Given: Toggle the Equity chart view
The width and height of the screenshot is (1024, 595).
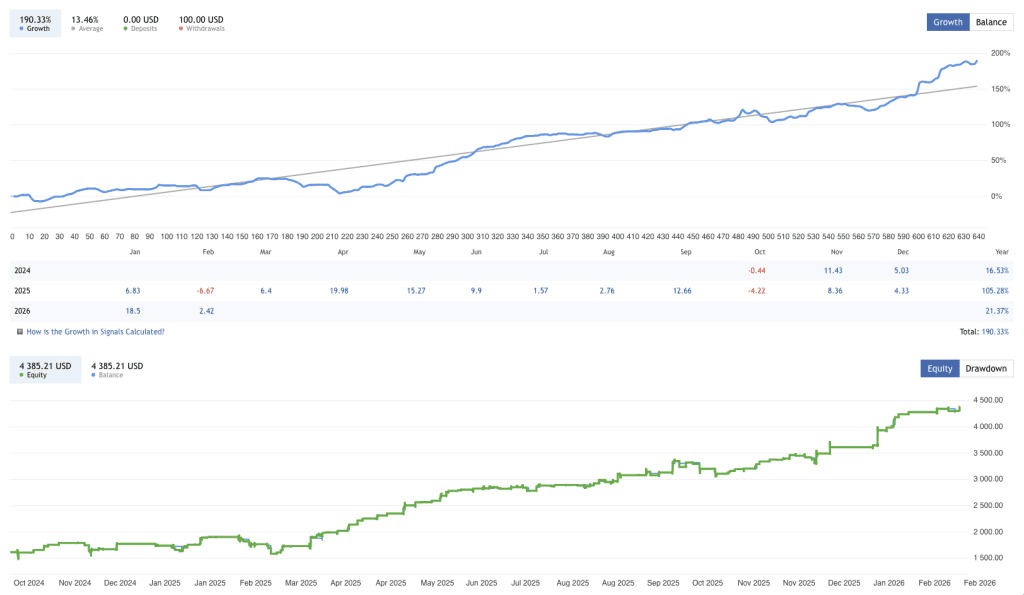Looking at the screenshot, I should point(939,368).
